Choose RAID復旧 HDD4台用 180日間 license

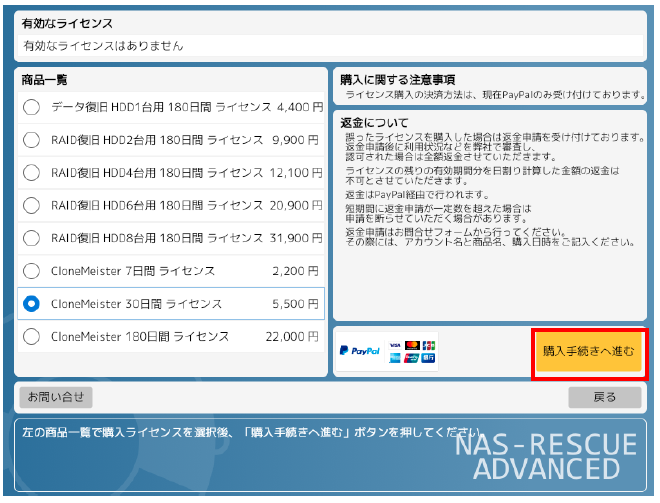pos(32,173)
